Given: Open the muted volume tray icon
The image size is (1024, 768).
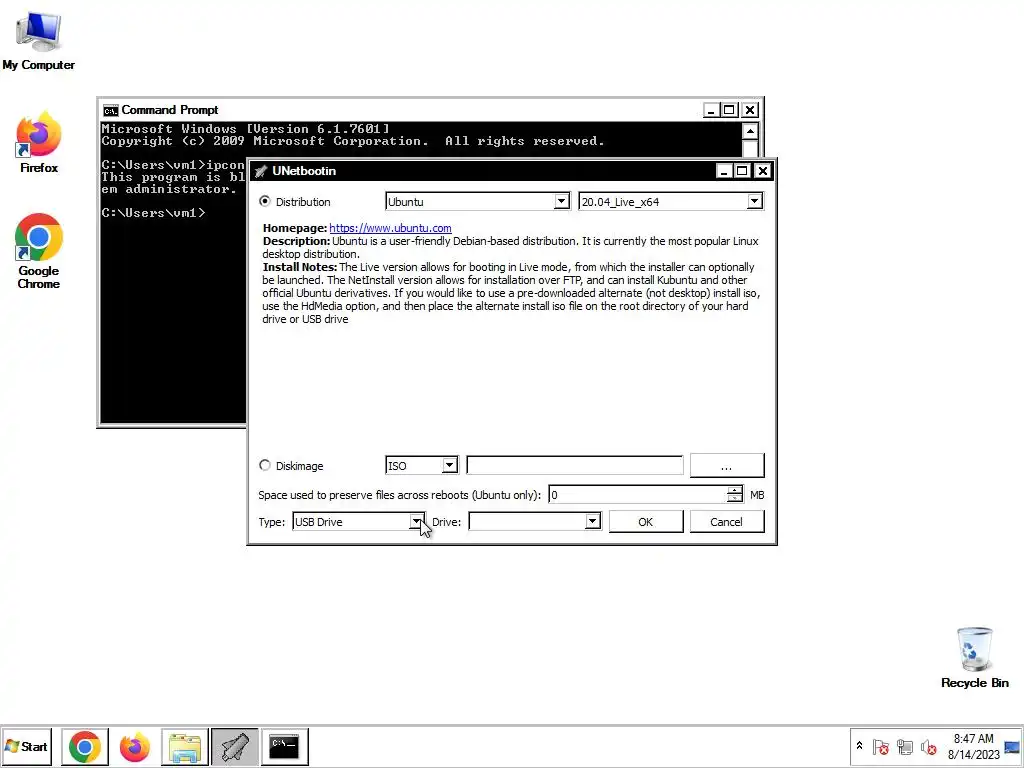Looking at the screenshot, I should (928, 746).
